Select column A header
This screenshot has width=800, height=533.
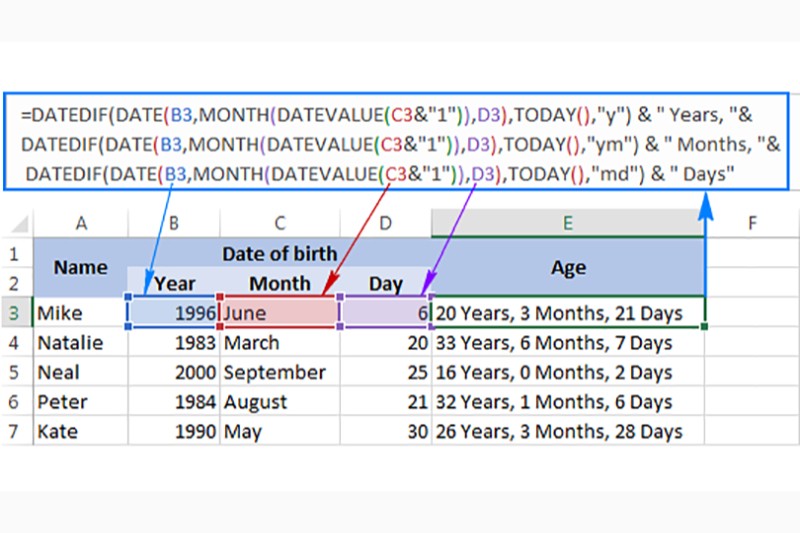tap(80, 222)
